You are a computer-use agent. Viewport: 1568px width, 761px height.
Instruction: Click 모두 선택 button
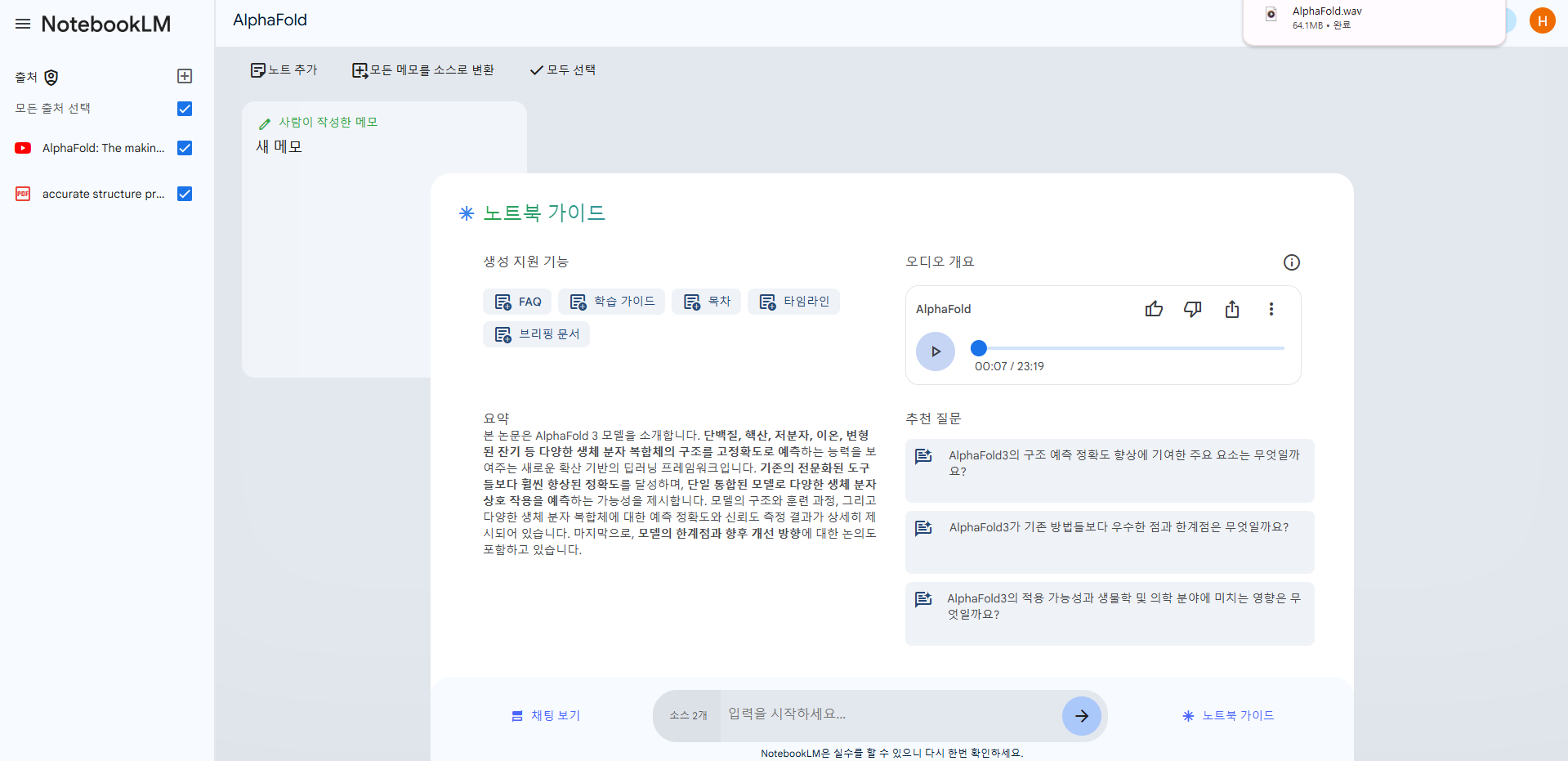point(562,70)
